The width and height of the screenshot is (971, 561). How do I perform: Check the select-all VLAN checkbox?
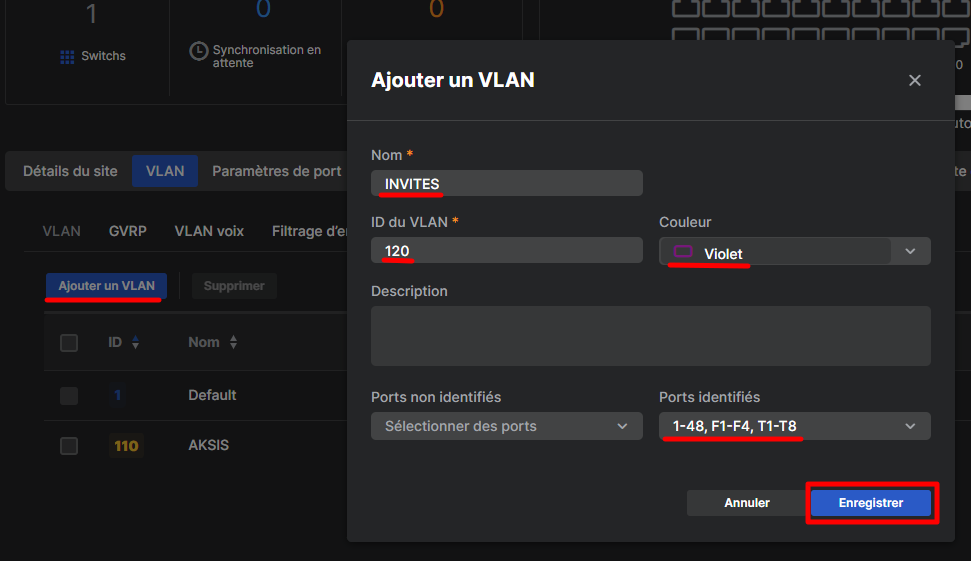point(69,342)
